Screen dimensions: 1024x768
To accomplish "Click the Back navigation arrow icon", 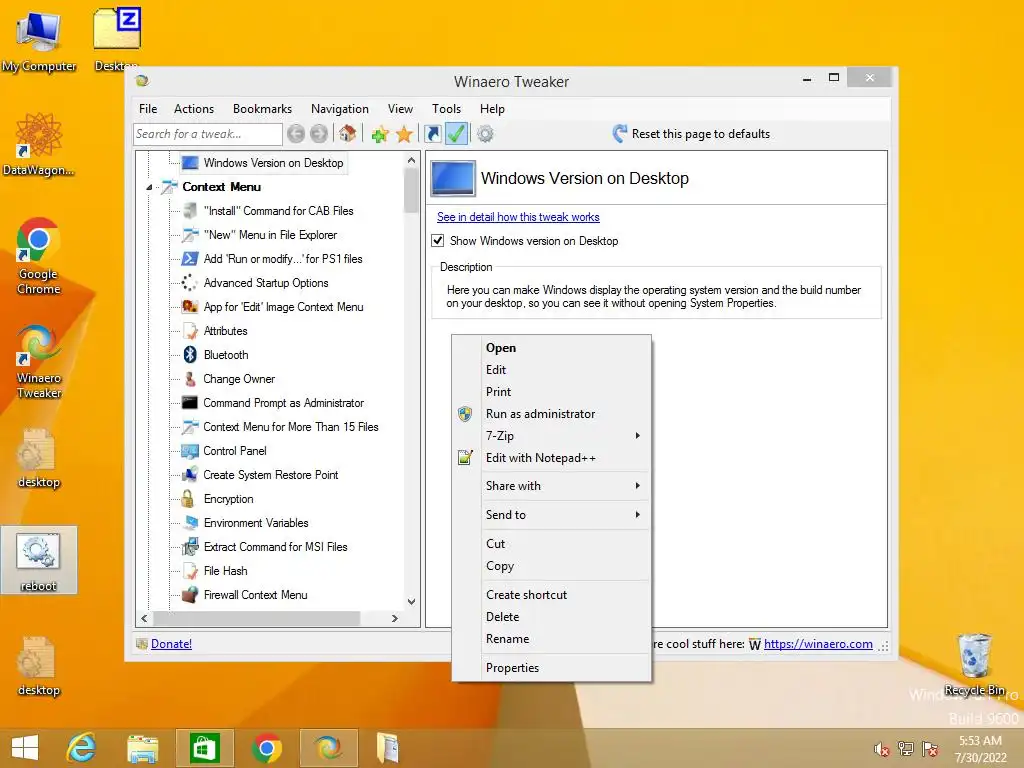I will click(296, 134).
